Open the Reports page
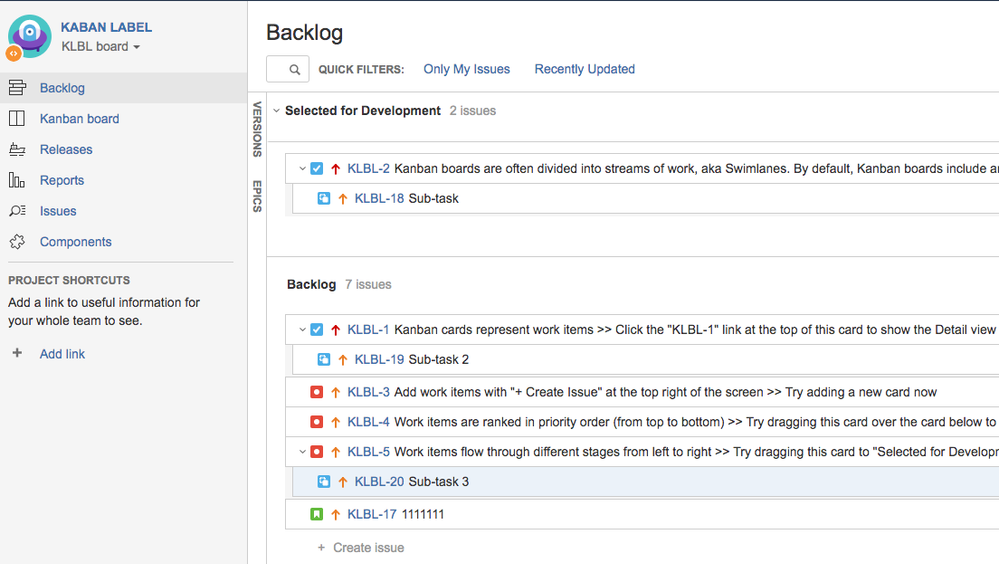This screenshot has width=999, height=564. click(62, 180)
